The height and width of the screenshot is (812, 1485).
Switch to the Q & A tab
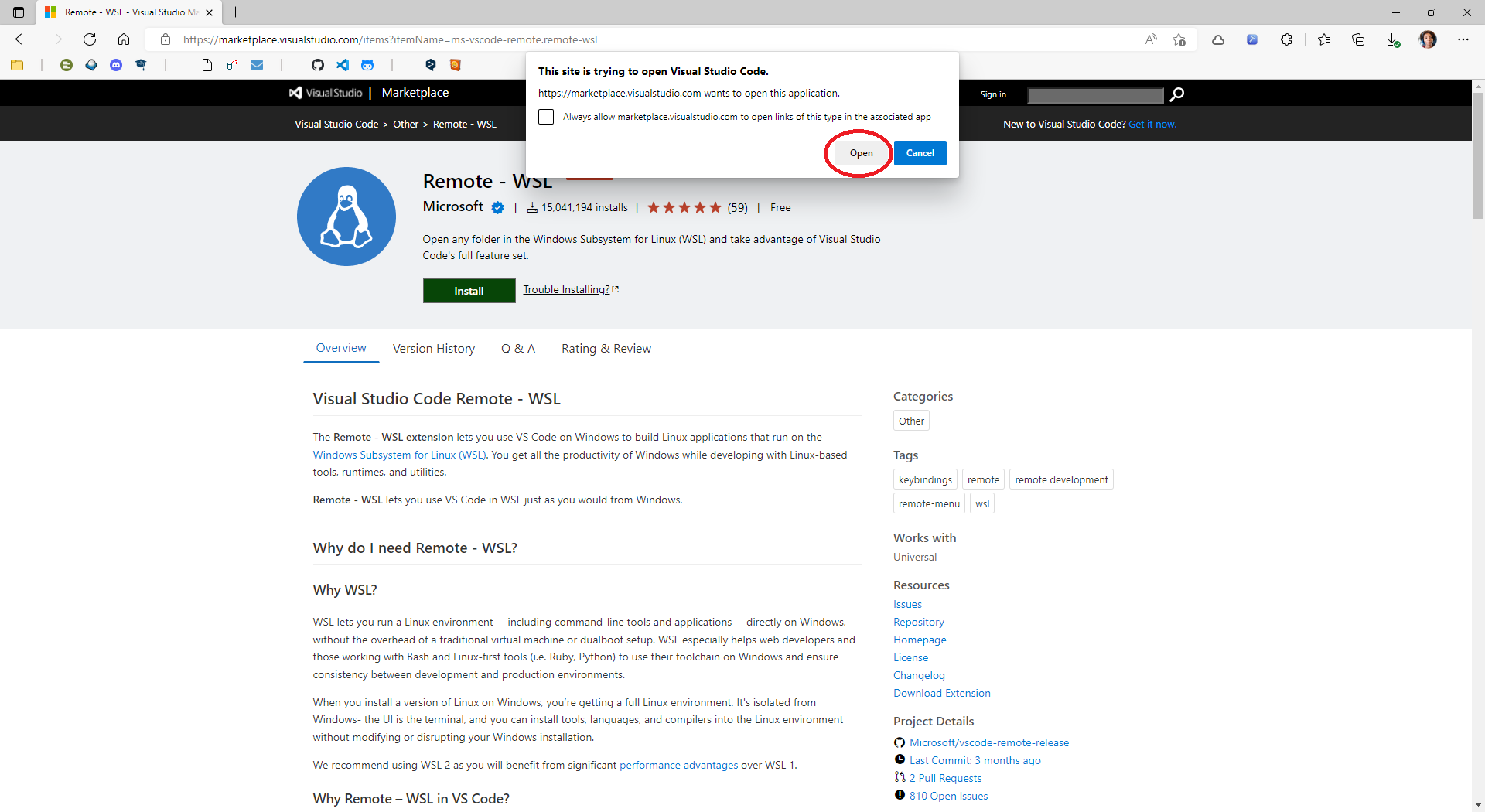click(x=518, y=349)
